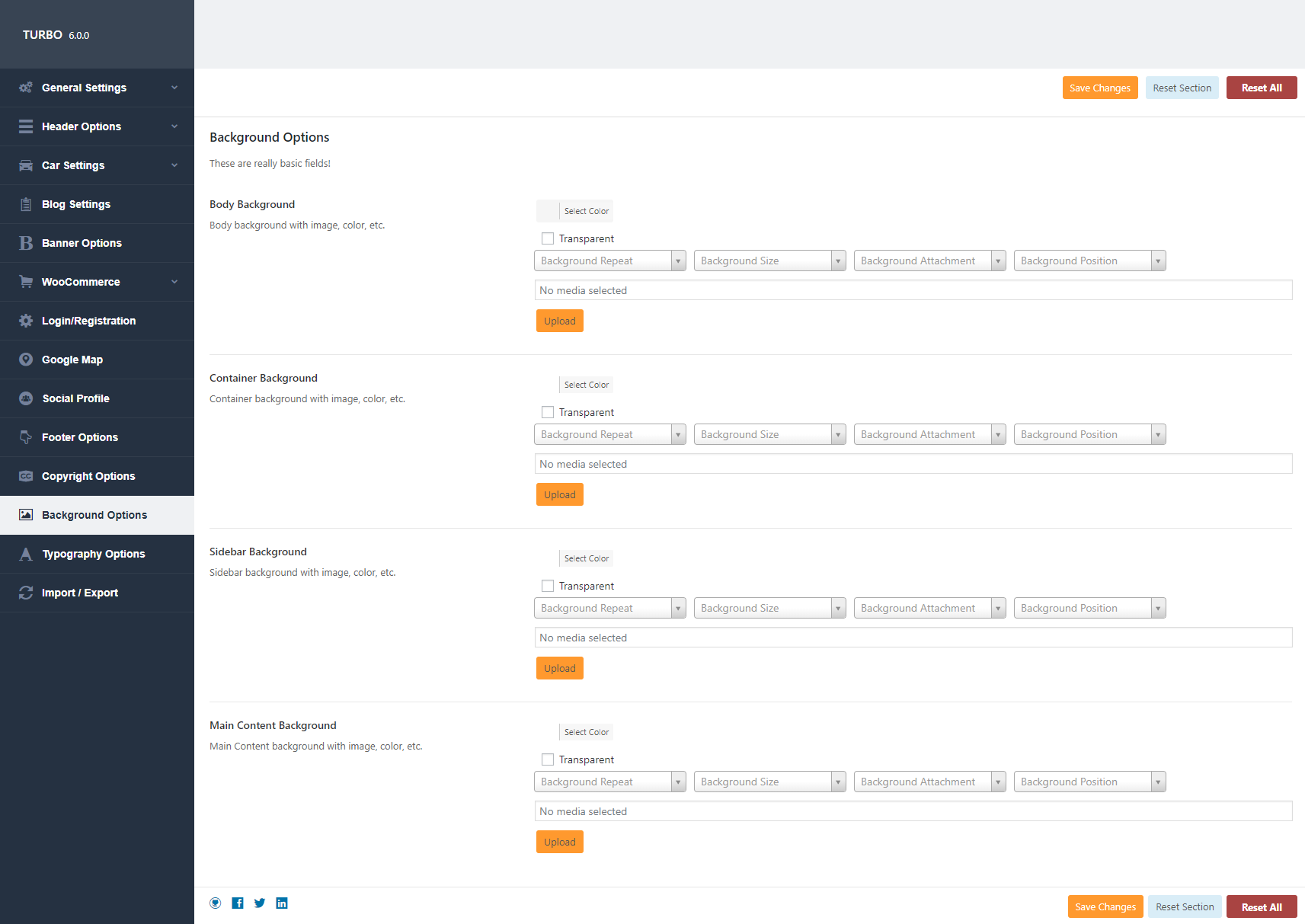The image size is (1305, 924).
Task: Click the Car Settings car icon
Action: 26,165
